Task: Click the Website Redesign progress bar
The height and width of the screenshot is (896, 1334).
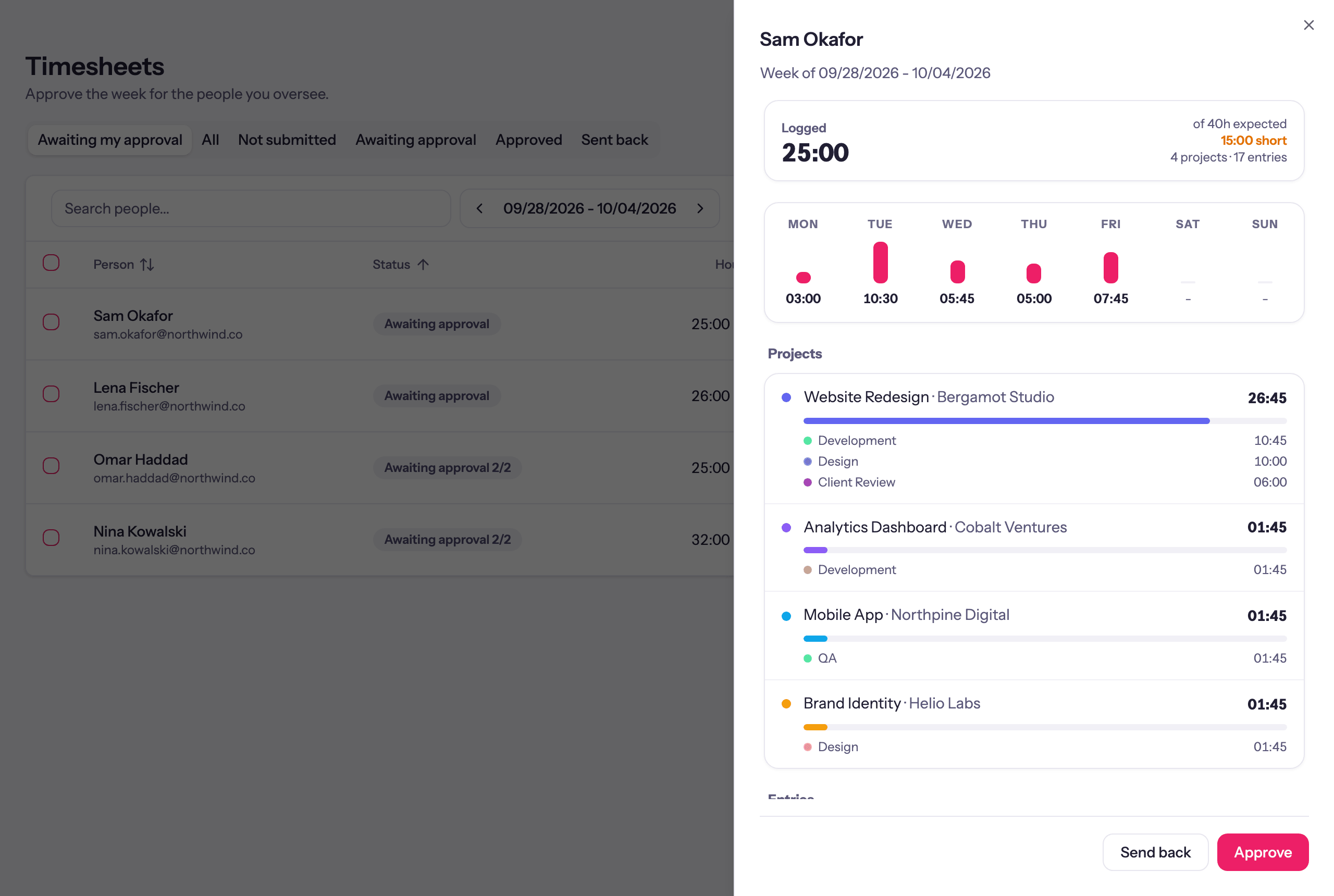Action: click(1045, 421)
